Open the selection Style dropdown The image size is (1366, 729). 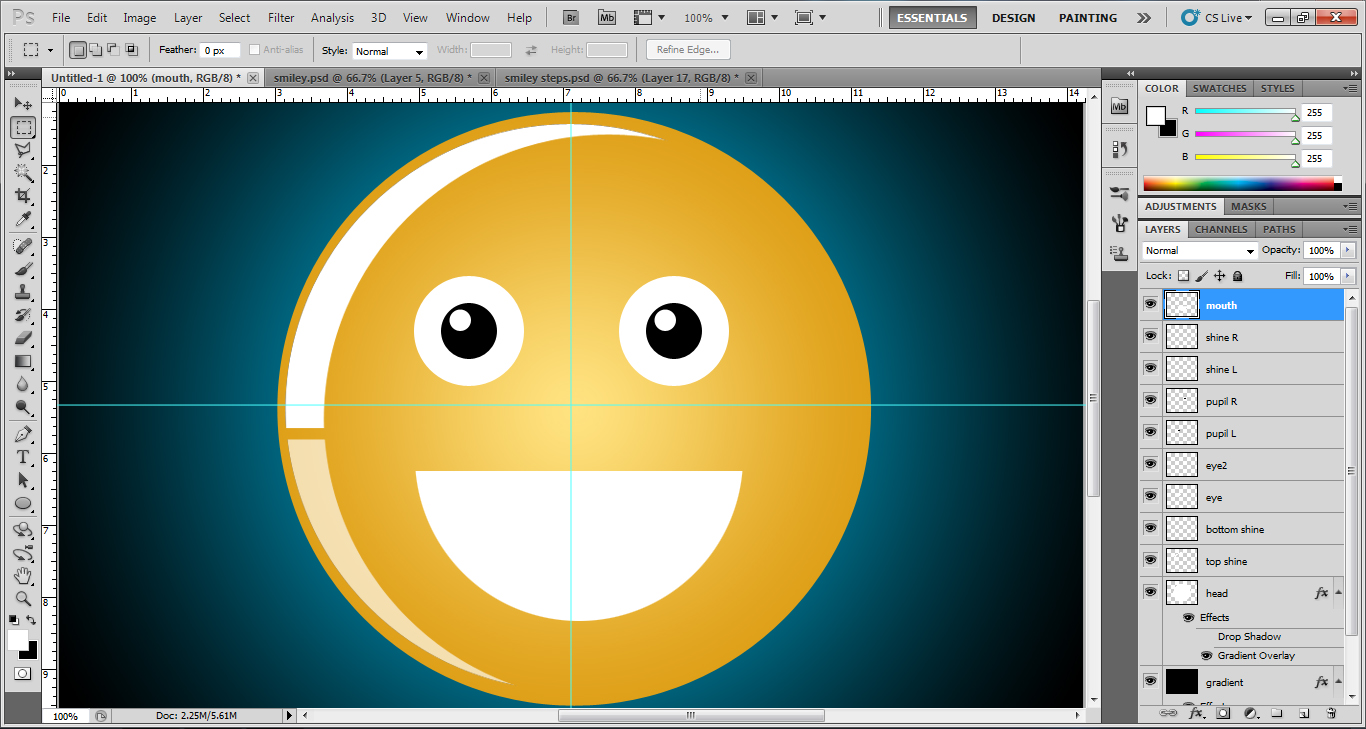(389, 50)
